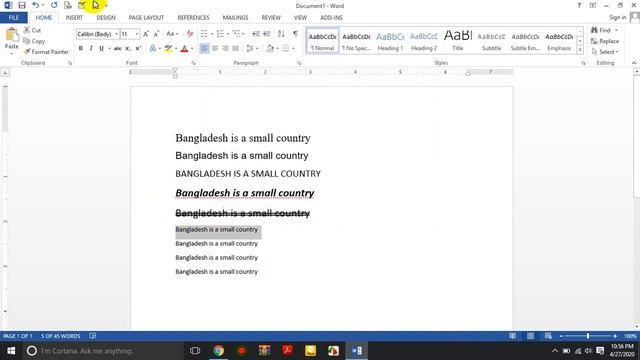Sort the selected text

click(281, 34)
